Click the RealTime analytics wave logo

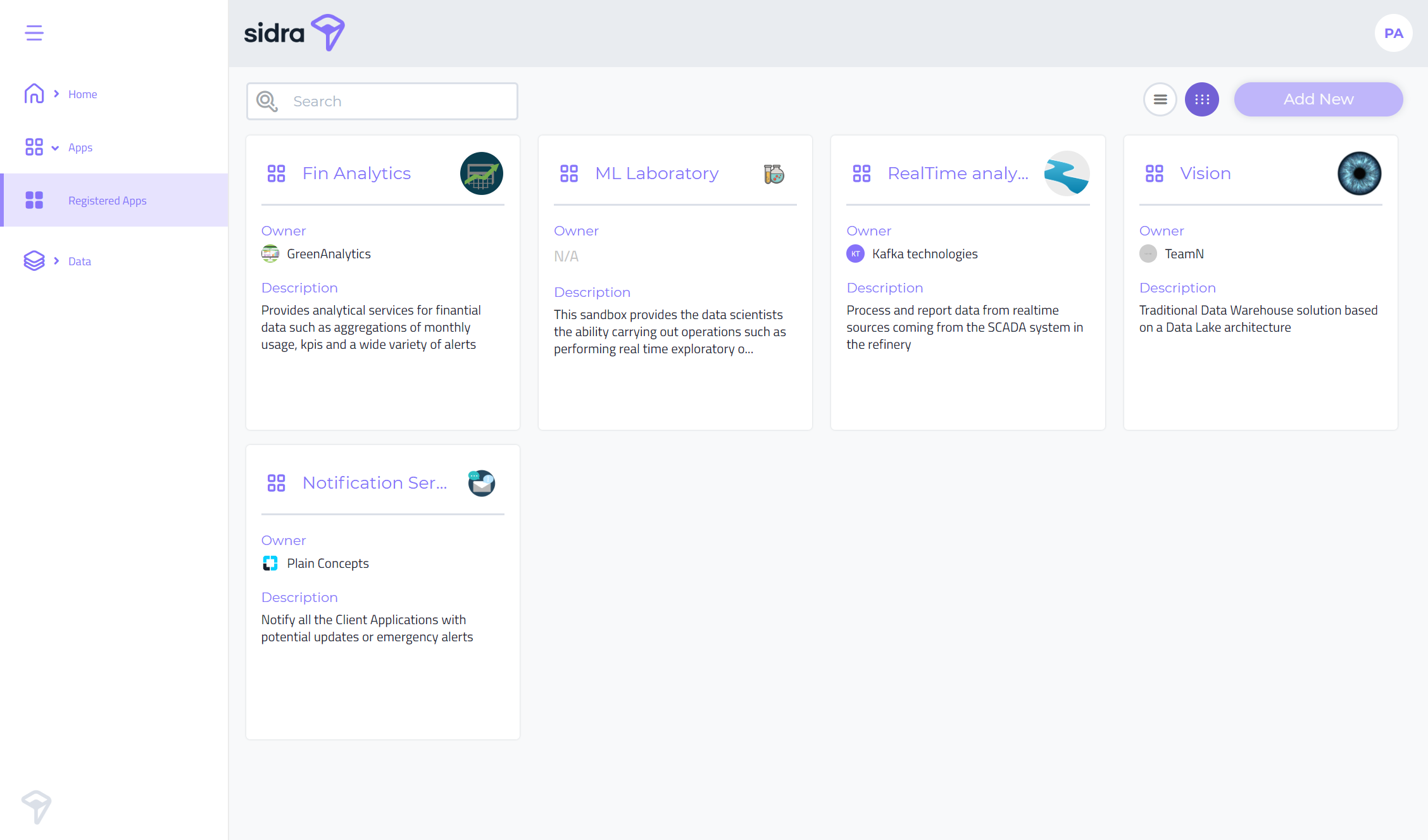pos(1066,173)
